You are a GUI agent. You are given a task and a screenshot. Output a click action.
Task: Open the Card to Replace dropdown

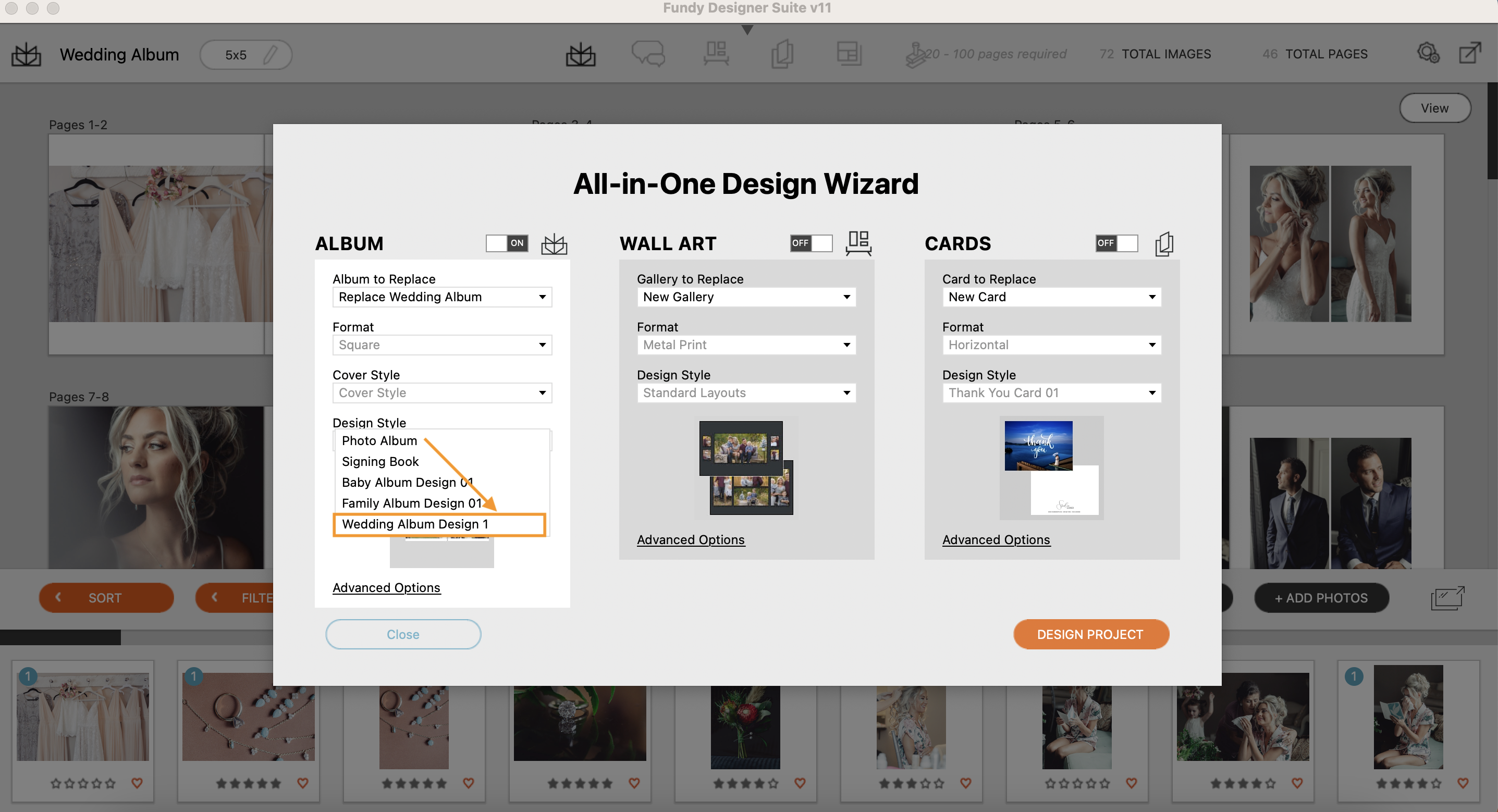(1052, 297)
